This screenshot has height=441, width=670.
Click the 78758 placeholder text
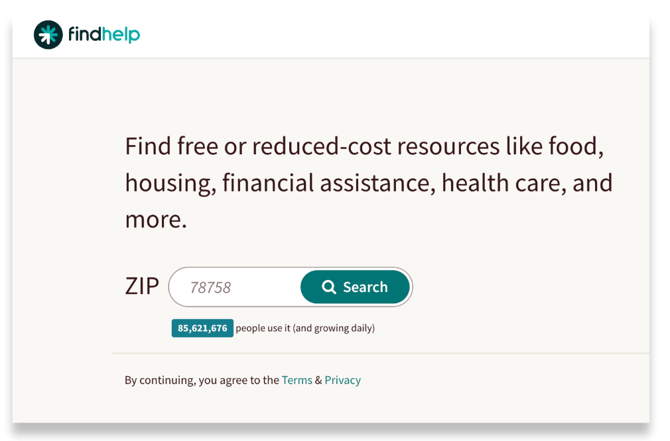[210, 287]
